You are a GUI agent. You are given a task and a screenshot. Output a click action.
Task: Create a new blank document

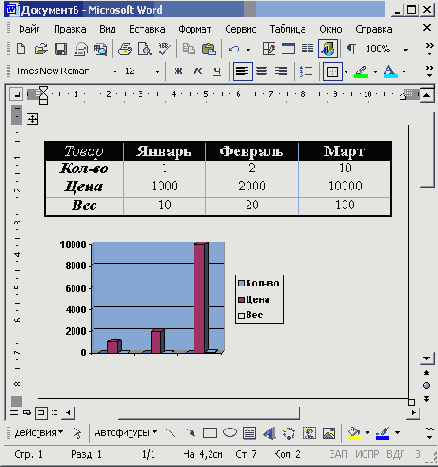(x=21, y=49)
